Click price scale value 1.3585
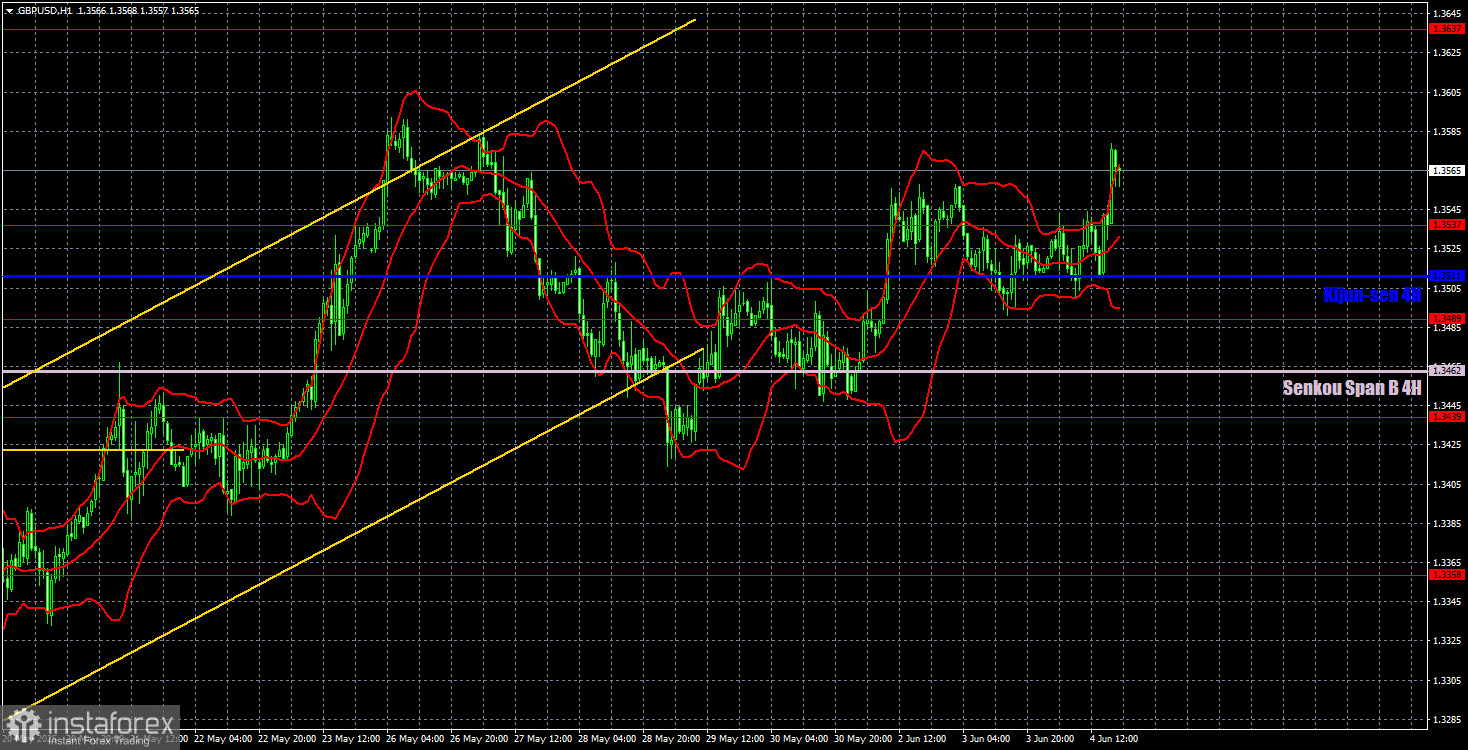 (1447, 131)
